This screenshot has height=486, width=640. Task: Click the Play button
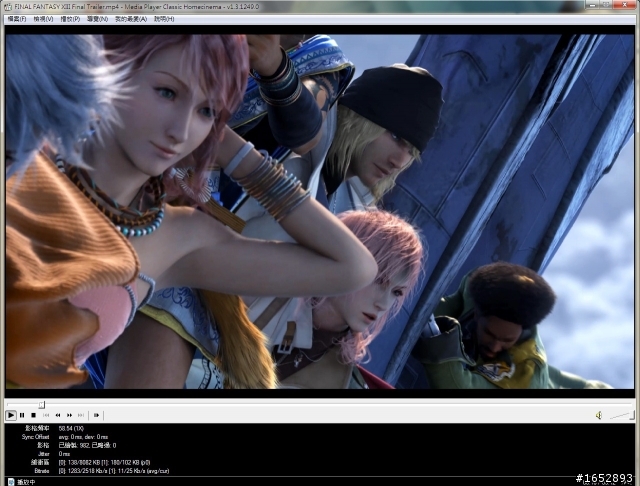point(11,415)
